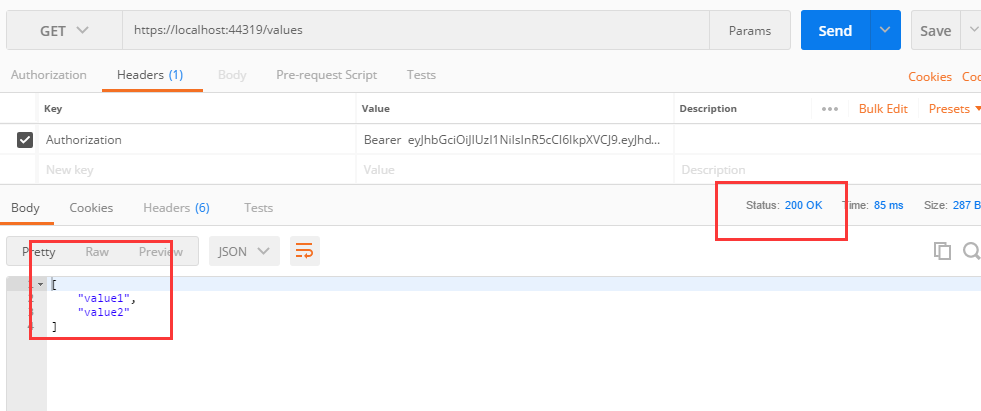This screenshot has height=411, width=981.
Task: Click the Params button
Action: point(749,30)
